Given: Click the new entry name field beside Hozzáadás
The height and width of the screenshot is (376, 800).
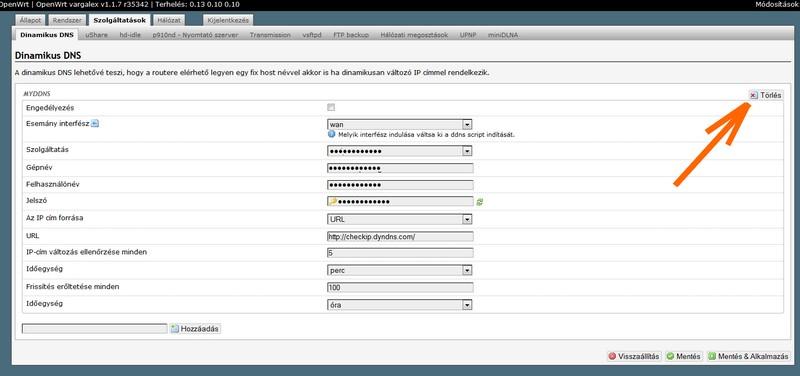Looking at the screenshot, I should pos(94,329).
